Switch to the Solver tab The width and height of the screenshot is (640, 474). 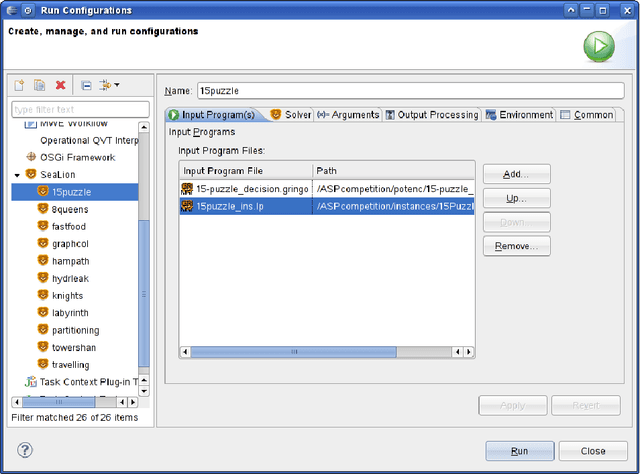pyautogui.click(x=291, y=115)
